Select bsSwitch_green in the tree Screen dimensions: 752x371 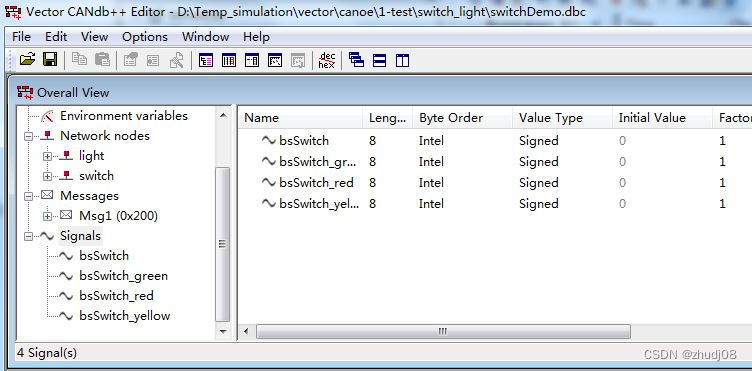(124, 276)
